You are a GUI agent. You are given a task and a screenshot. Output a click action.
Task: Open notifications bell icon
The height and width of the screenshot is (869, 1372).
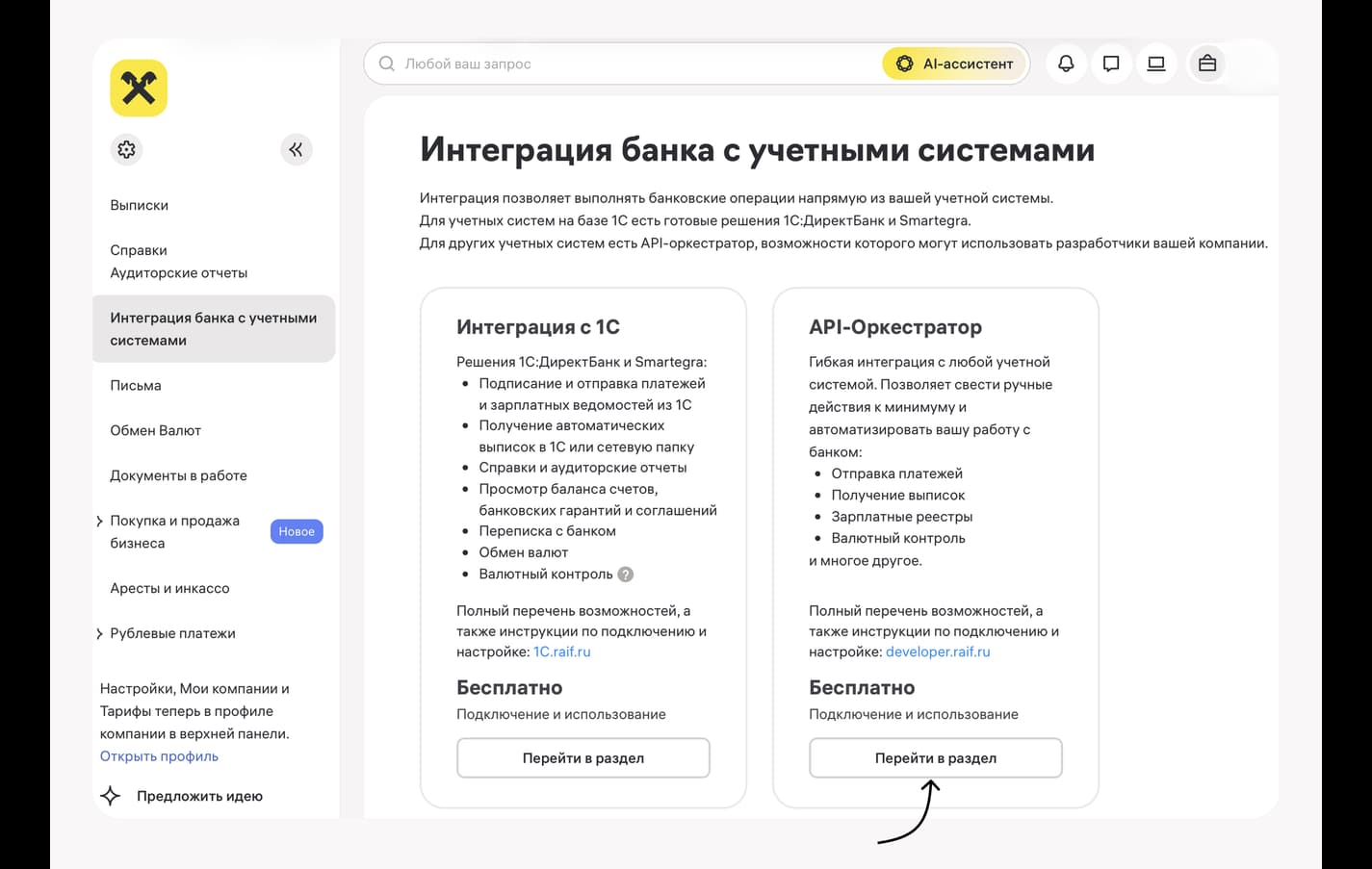pos(1066,64)
